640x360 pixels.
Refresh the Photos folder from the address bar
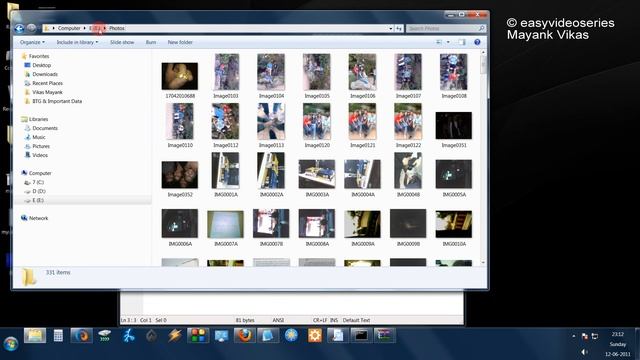point(399,29)
